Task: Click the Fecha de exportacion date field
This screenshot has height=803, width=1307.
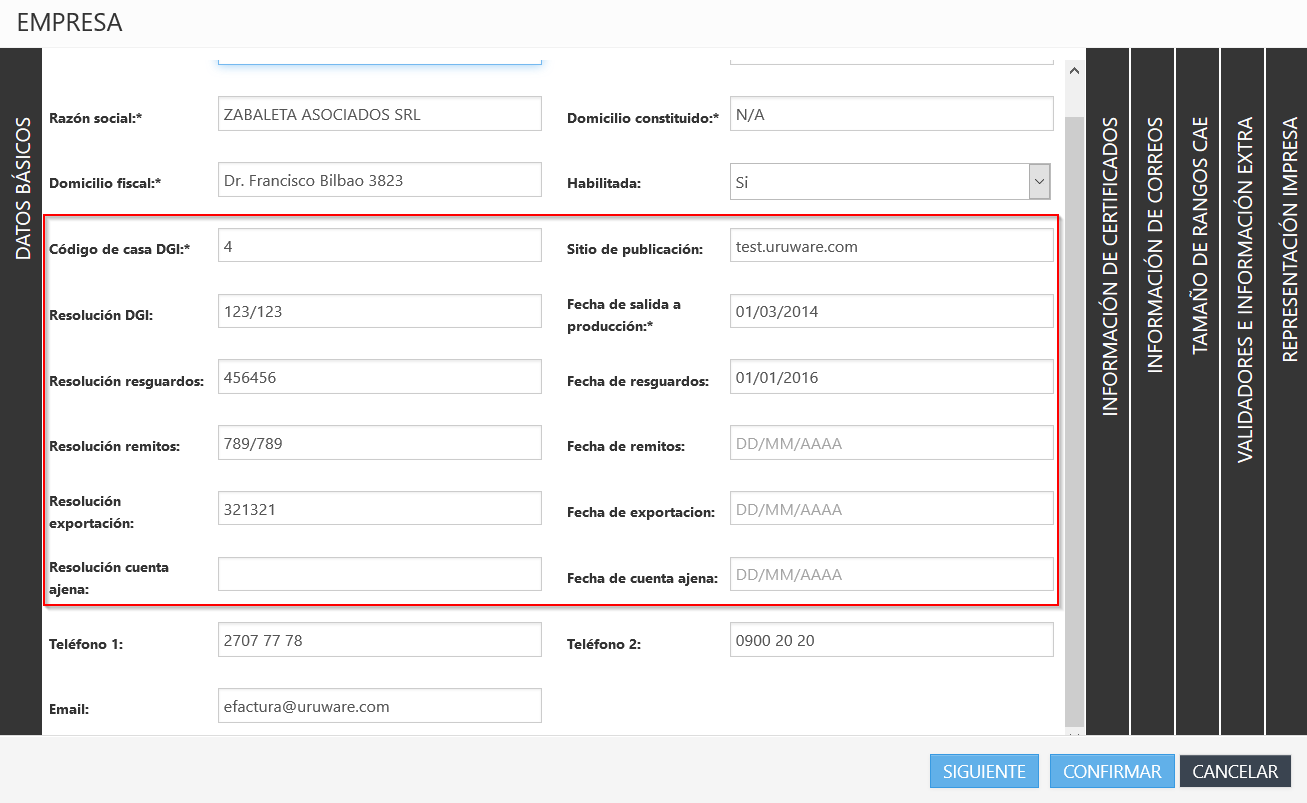Action: pyautogui.click(x=891, y=509)
